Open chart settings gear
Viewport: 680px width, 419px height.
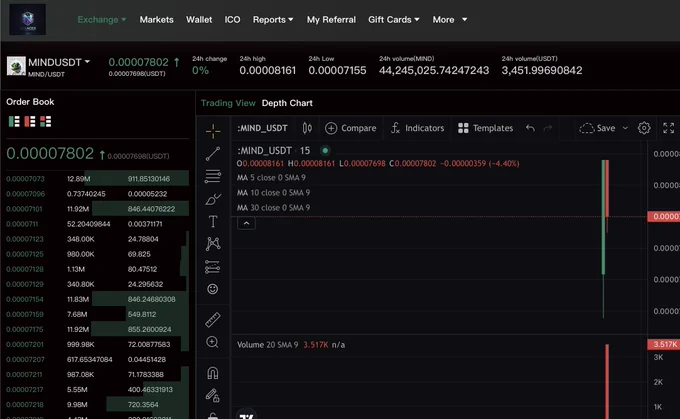[x=644, y=128]
